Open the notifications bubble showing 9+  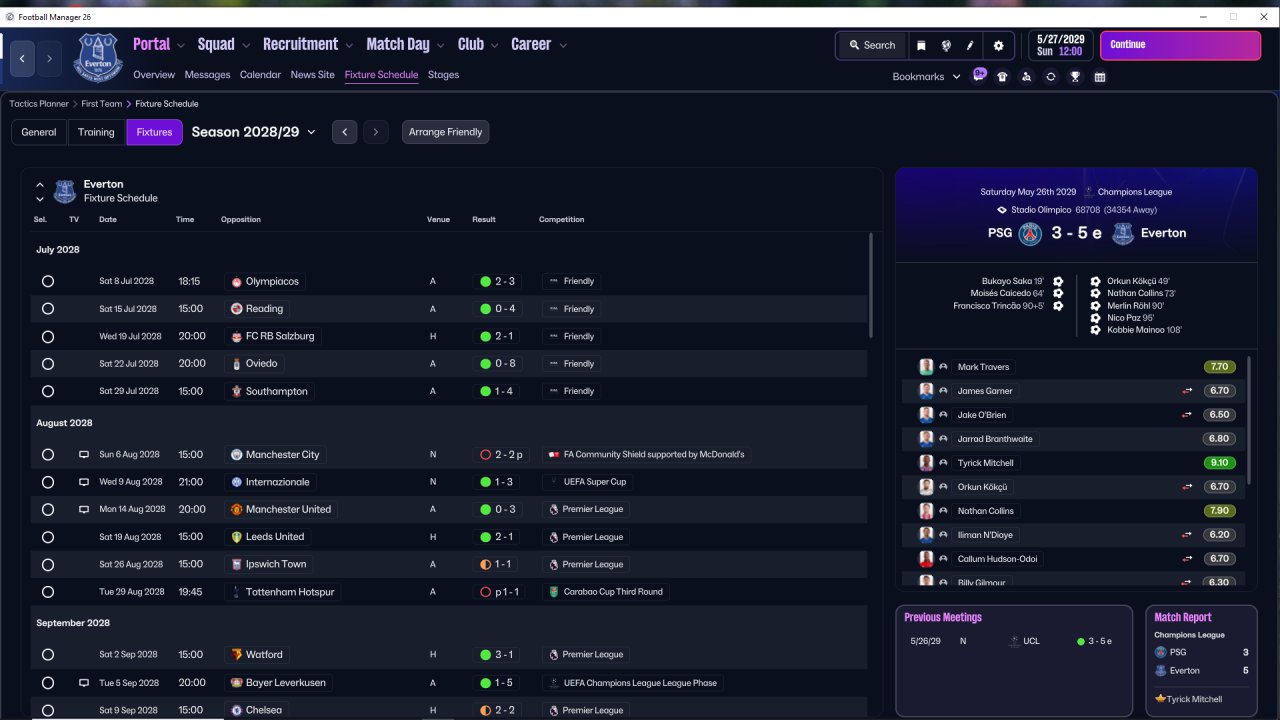980,75
